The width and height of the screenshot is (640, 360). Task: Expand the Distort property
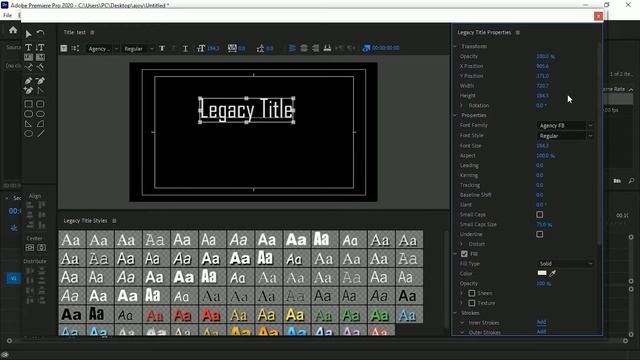(462, 244)
